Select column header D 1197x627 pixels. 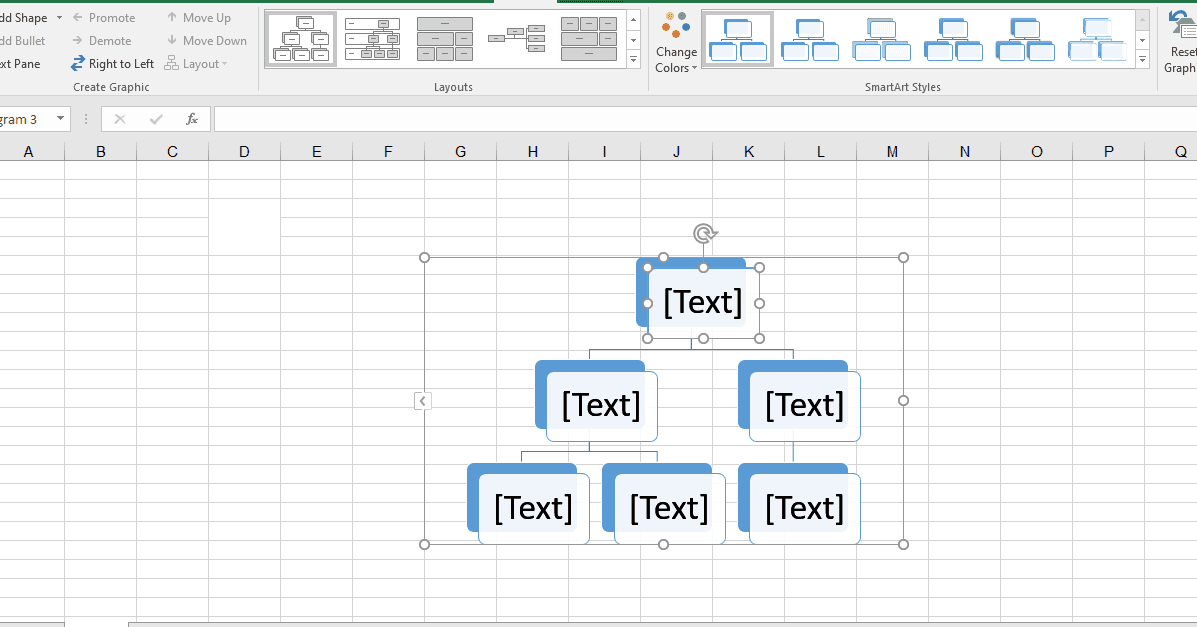click(244, 152)
